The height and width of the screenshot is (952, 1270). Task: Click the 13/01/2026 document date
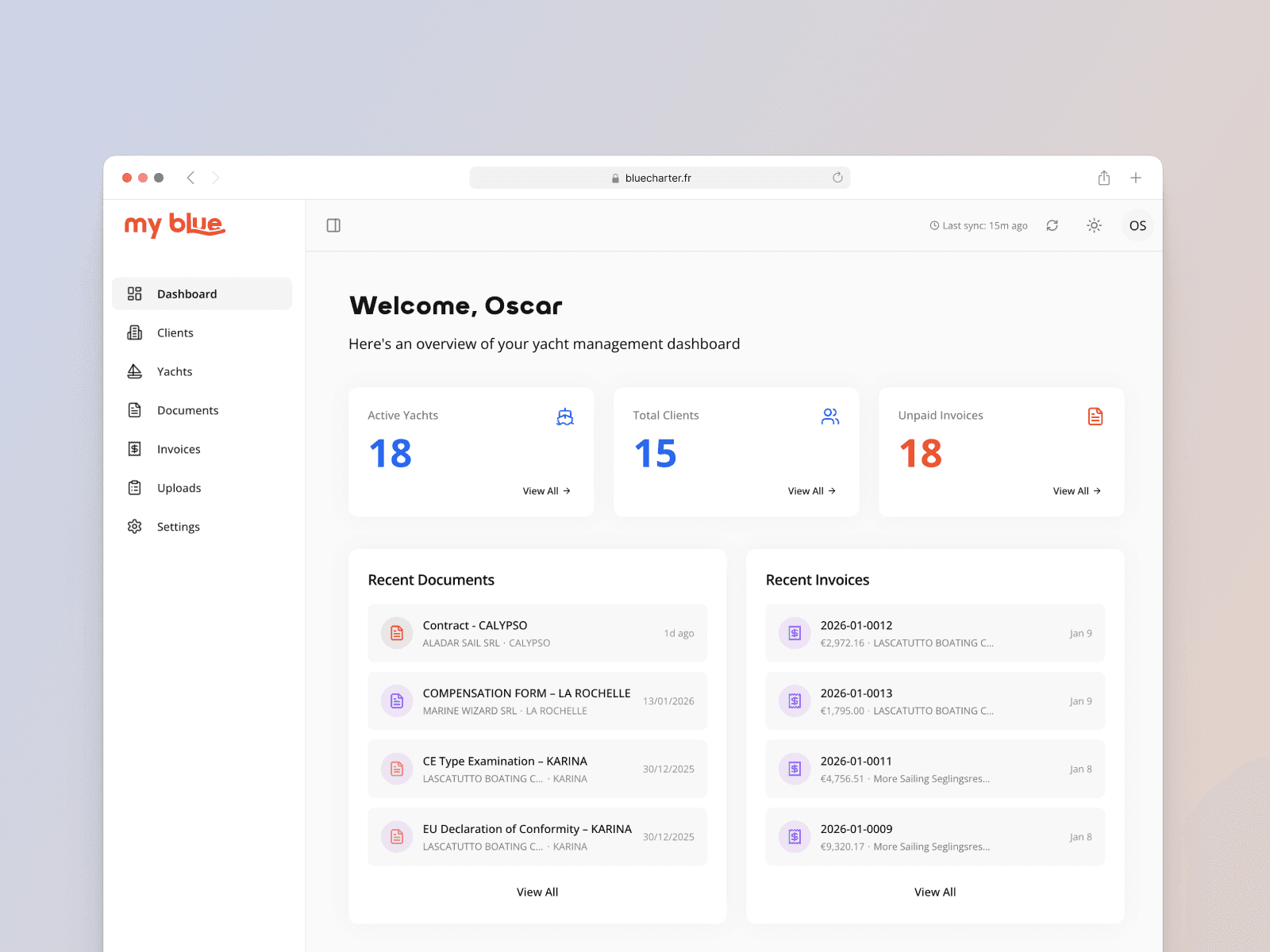pos(668,701)
